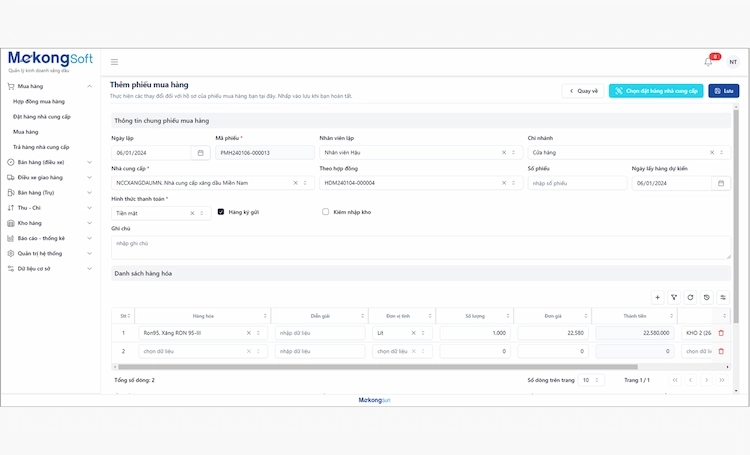750x455 pixels.
Task: Click the hamburger menu icon
Action: pyautogui.click(x=115, y=62)
